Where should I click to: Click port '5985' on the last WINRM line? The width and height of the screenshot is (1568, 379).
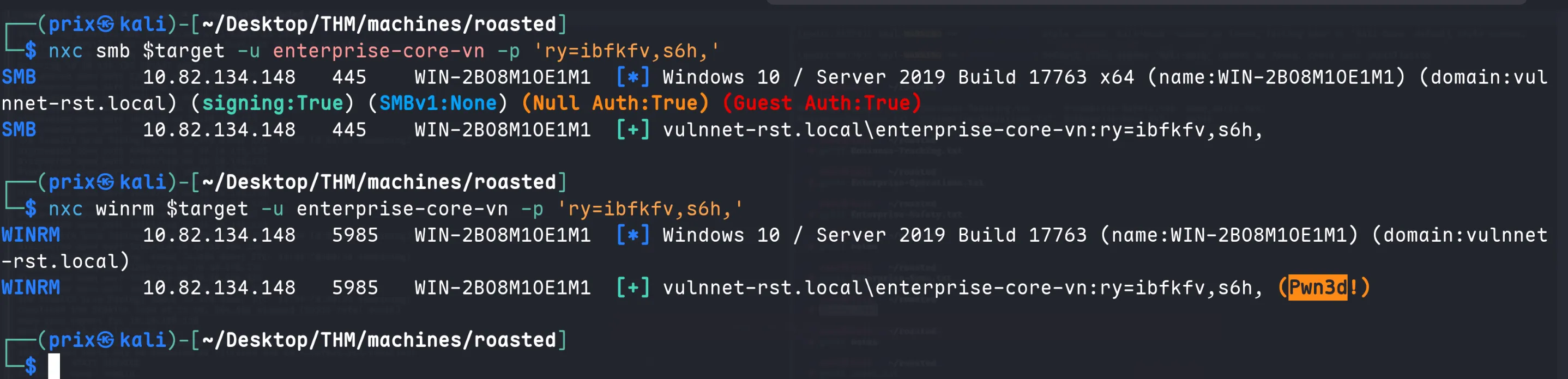[x=355, y=288]
